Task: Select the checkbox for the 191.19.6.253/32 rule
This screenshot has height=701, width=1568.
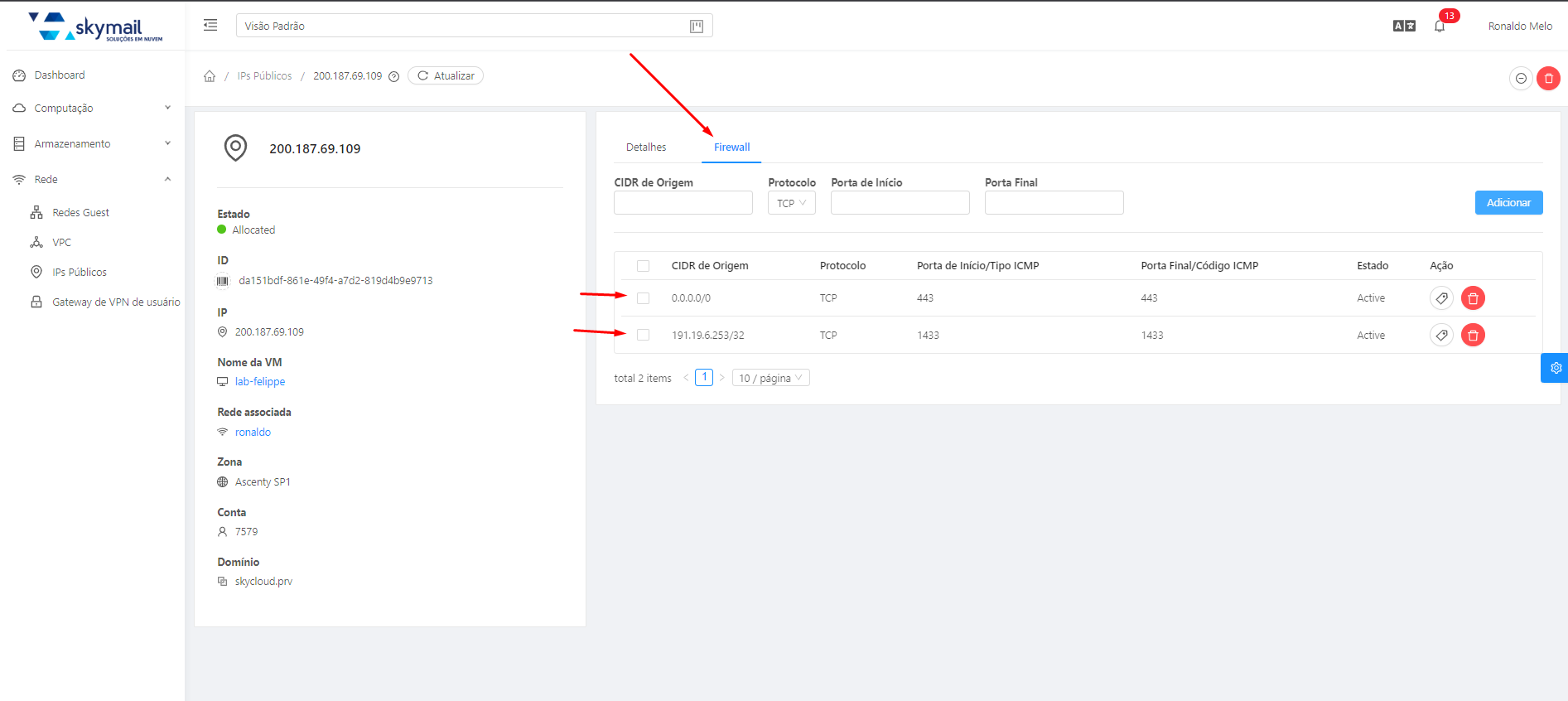Action: pyautogui.click(x=643, y=336)
